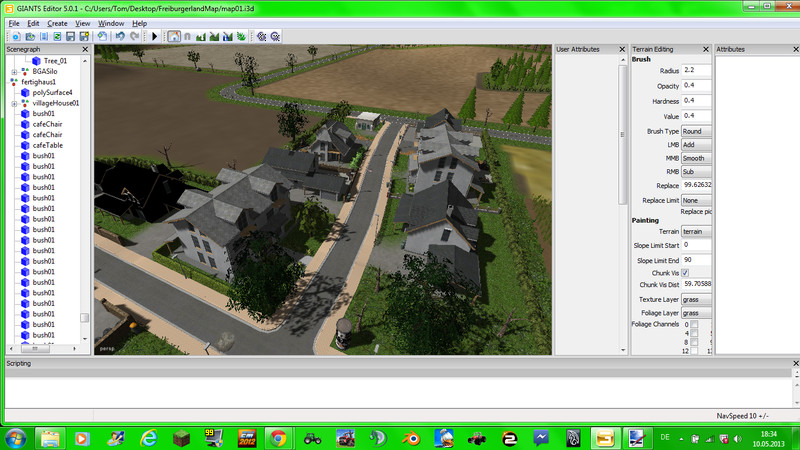
Task: Click the Open file toolbar icon
Action: tap(30, 36)
